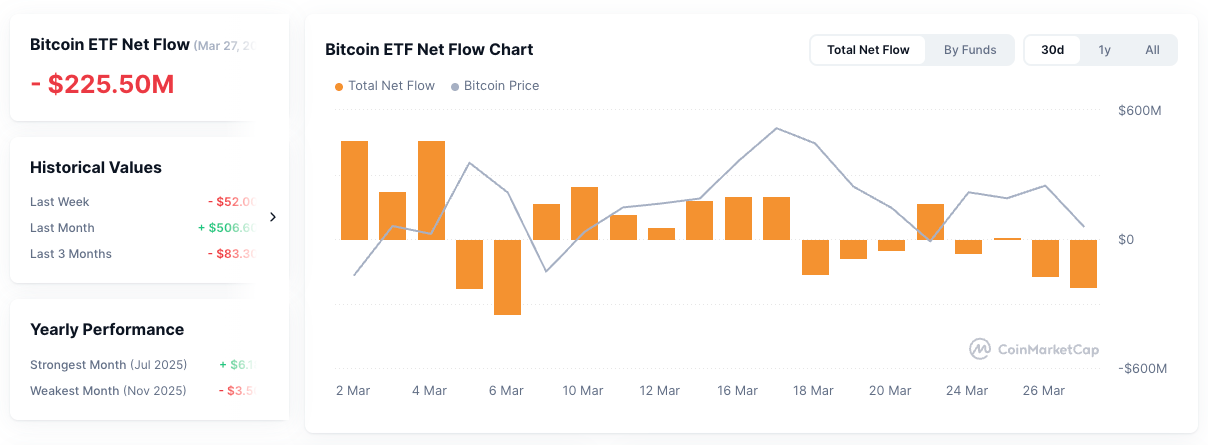The height and width of the screenshot is (445, 1208).
Task: Click the Last 3 Months value row
Action: pos(140,254)
